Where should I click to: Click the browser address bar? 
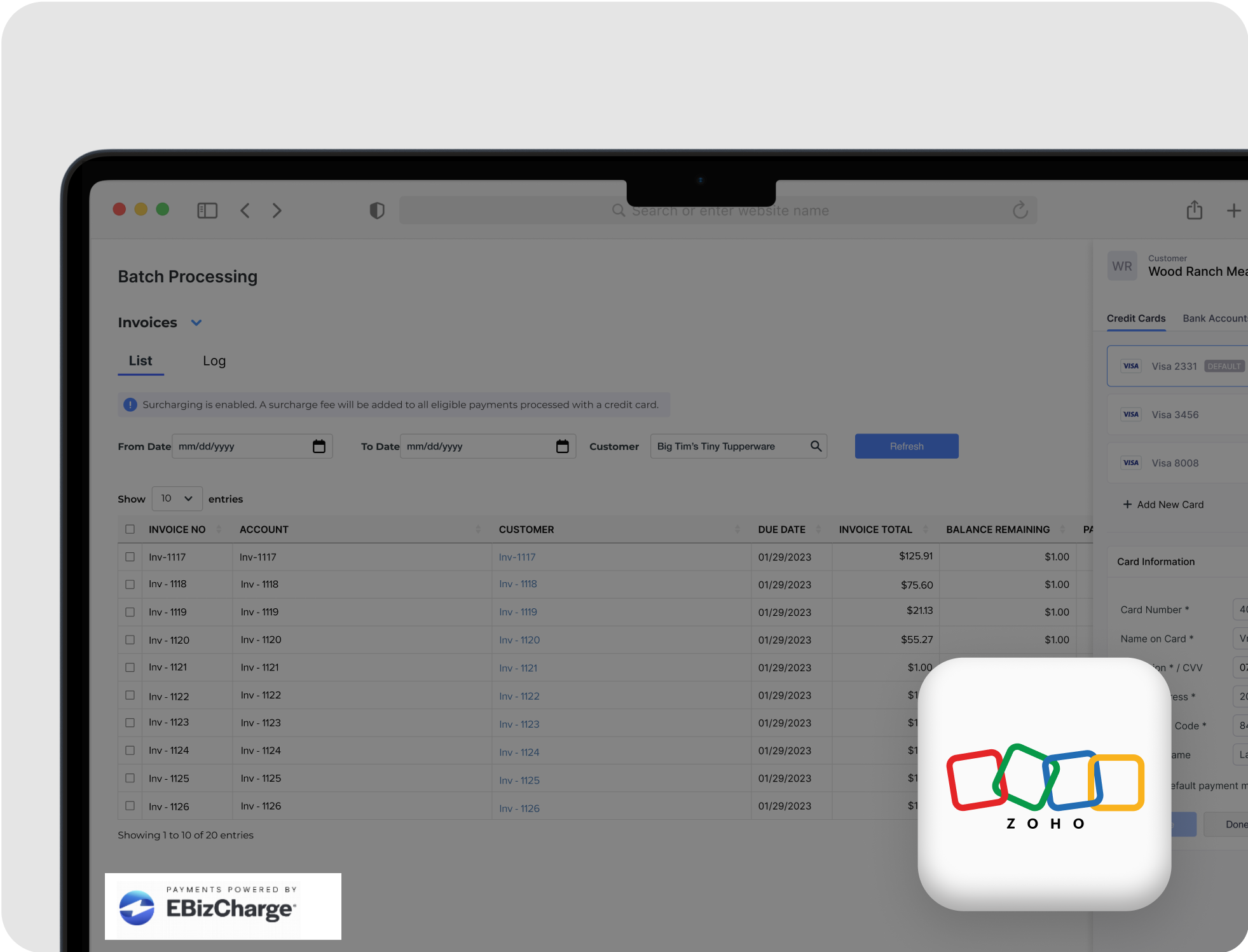tap(718, 210)
